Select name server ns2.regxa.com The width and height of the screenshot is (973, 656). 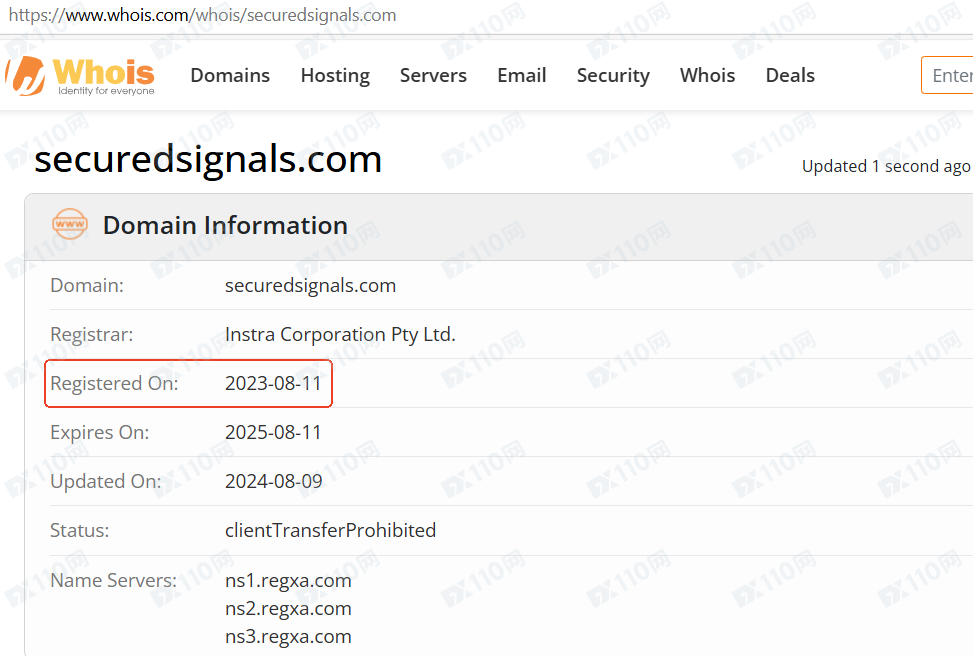[288, 609]
